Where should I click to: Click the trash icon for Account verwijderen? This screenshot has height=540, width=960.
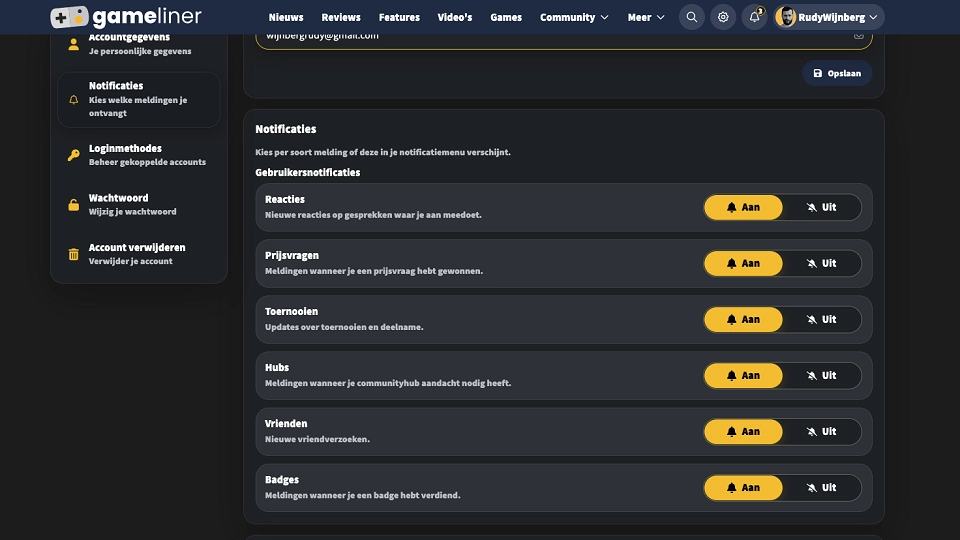(73, 254)
